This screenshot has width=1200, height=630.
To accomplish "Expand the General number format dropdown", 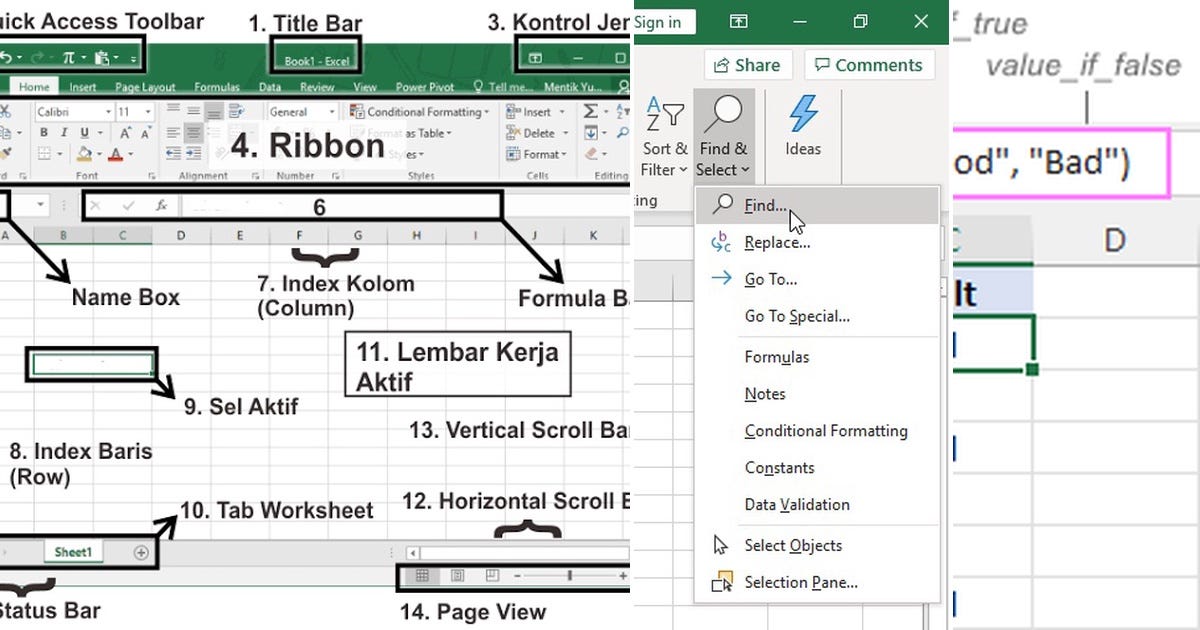I will 330,111.
